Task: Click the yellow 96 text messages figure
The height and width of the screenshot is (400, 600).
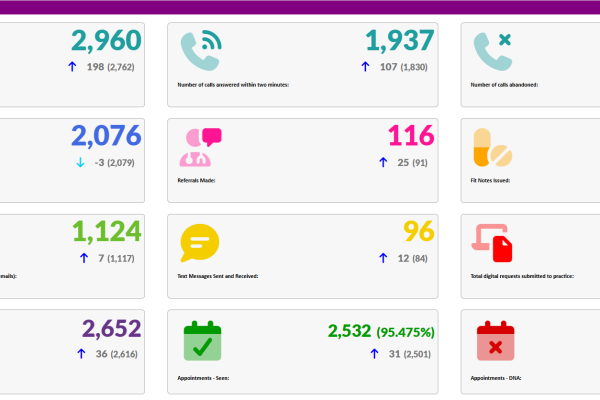Action: (418, 232)
